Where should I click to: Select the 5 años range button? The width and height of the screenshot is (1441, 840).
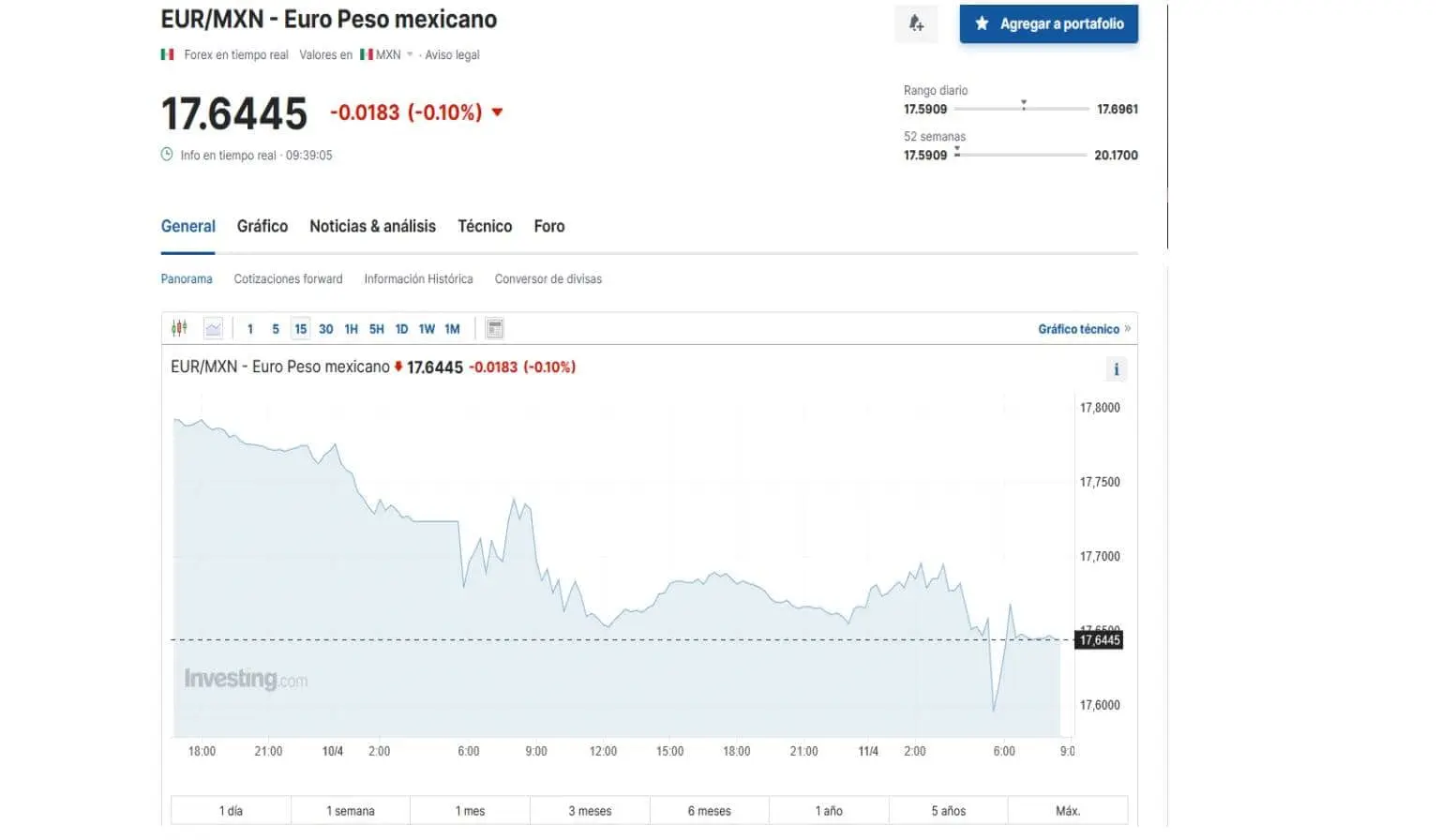pos(948,811)
